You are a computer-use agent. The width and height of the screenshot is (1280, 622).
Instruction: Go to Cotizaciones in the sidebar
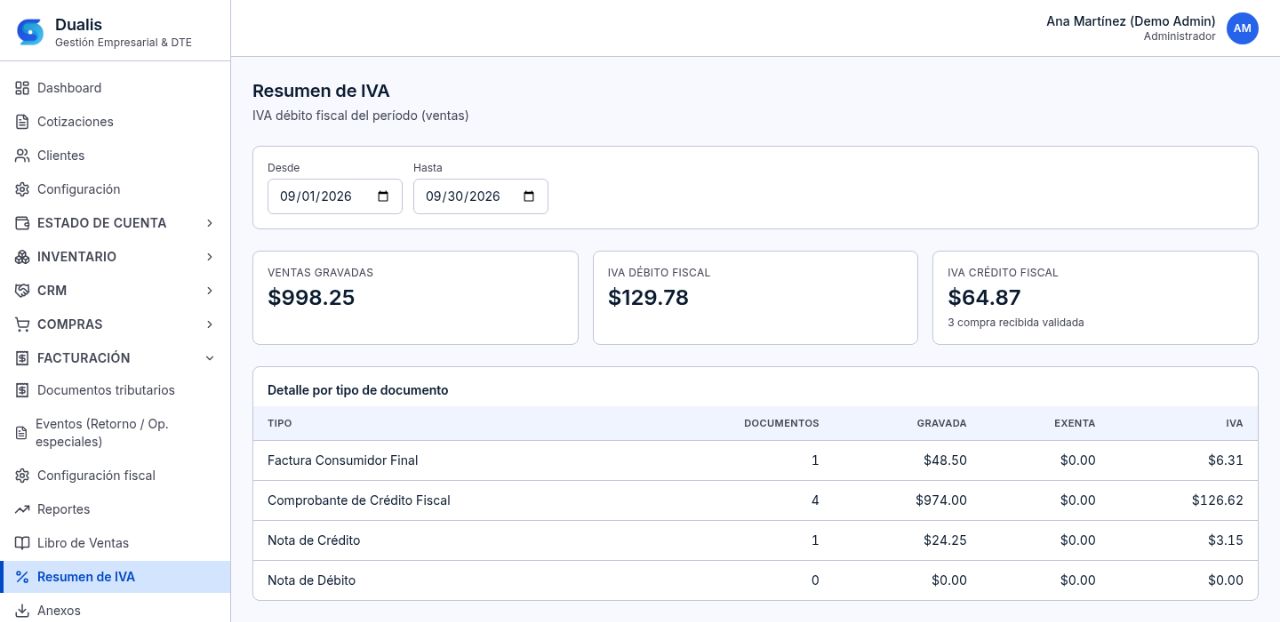115,122
